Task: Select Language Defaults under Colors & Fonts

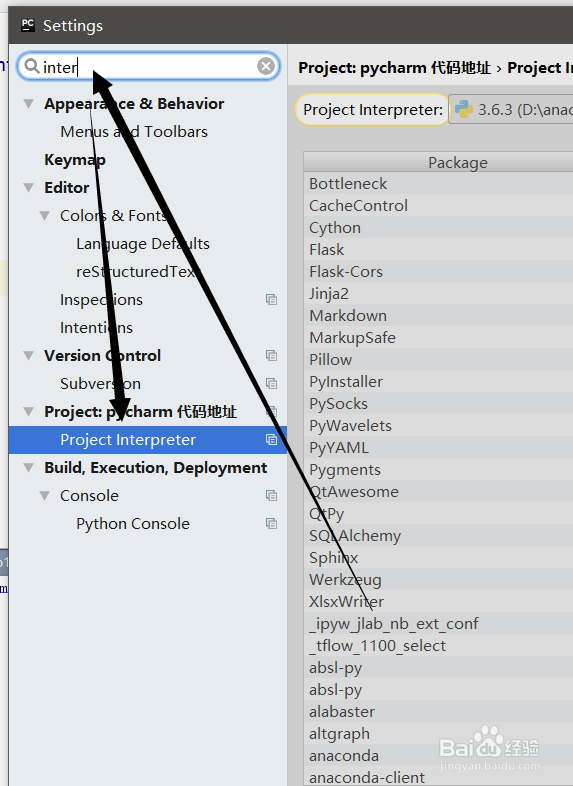Action: click(x=143, y=244)
